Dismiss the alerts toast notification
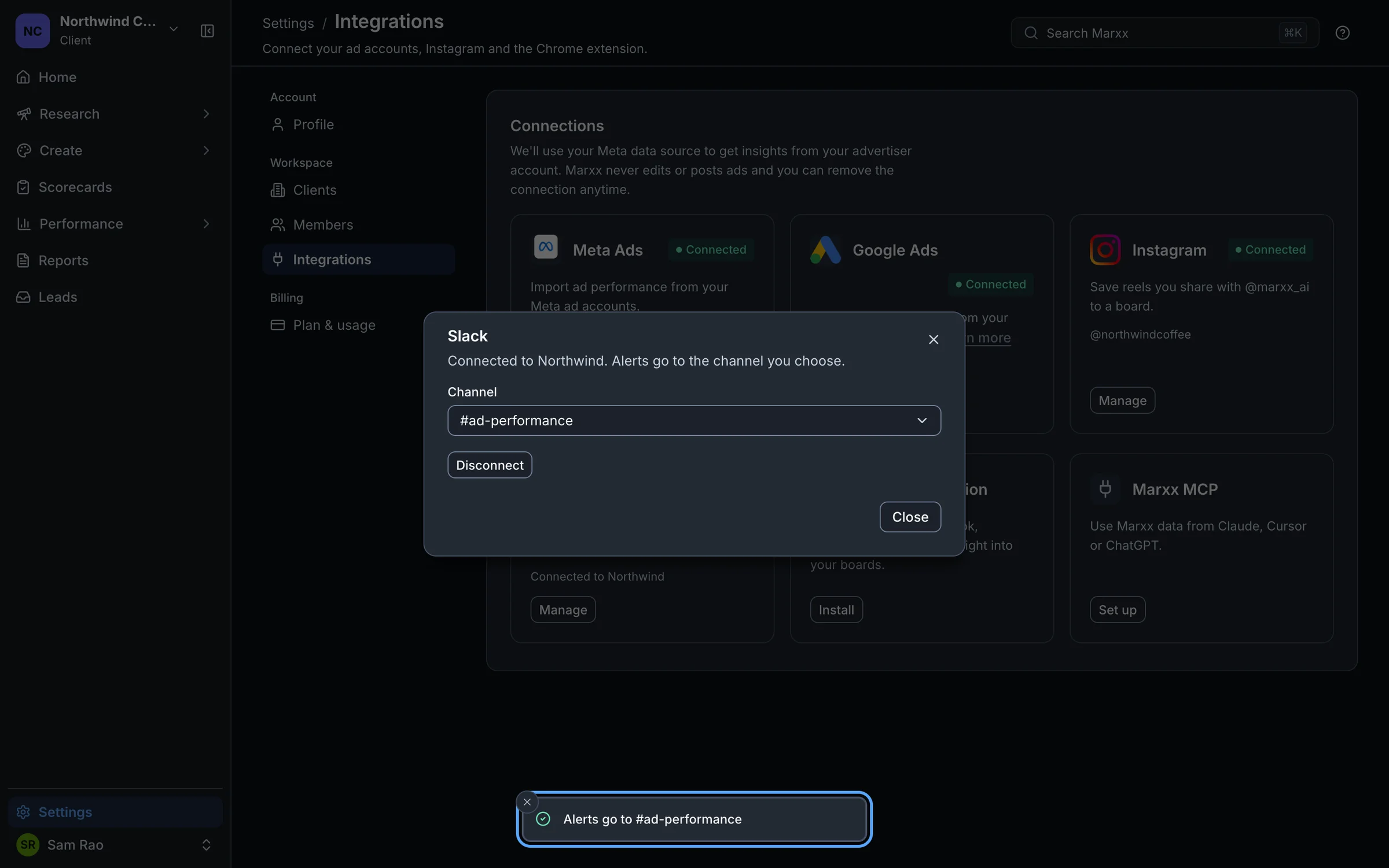 pyautogui.click(x=527, y=802)
